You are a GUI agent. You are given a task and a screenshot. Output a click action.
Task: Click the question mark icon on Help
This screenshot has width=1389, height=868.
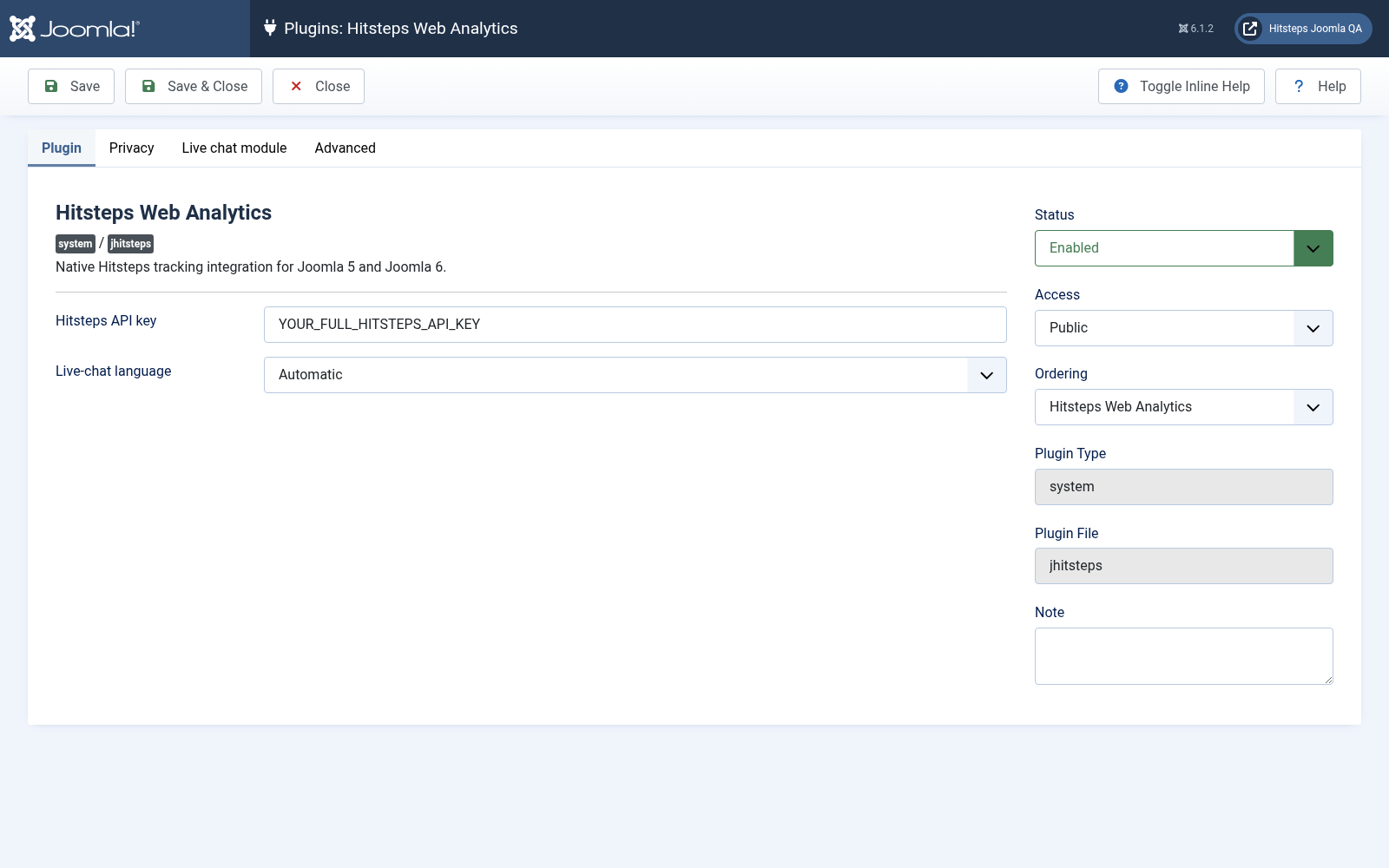tap(1299, 86)
